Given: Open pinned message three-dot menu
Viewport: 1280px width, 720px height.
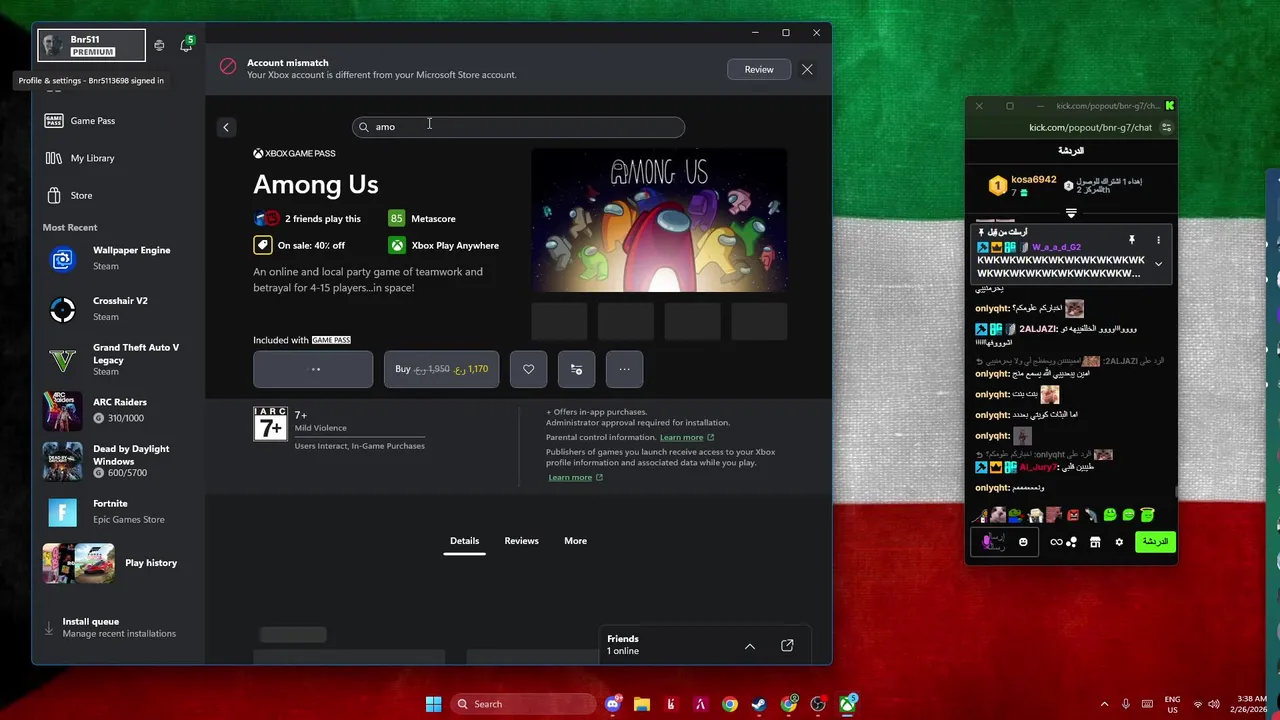Looking at the screenshot, I should point(1158,240).
